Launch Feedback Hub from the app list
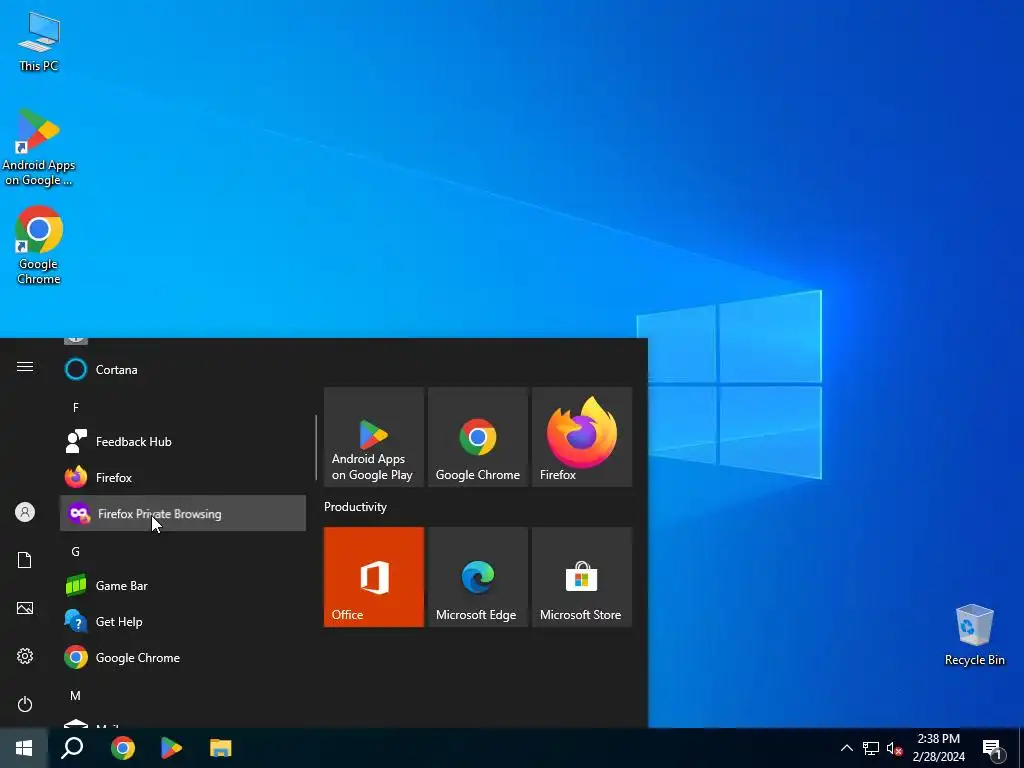1024x768 pixels. [x=183, y=441]
